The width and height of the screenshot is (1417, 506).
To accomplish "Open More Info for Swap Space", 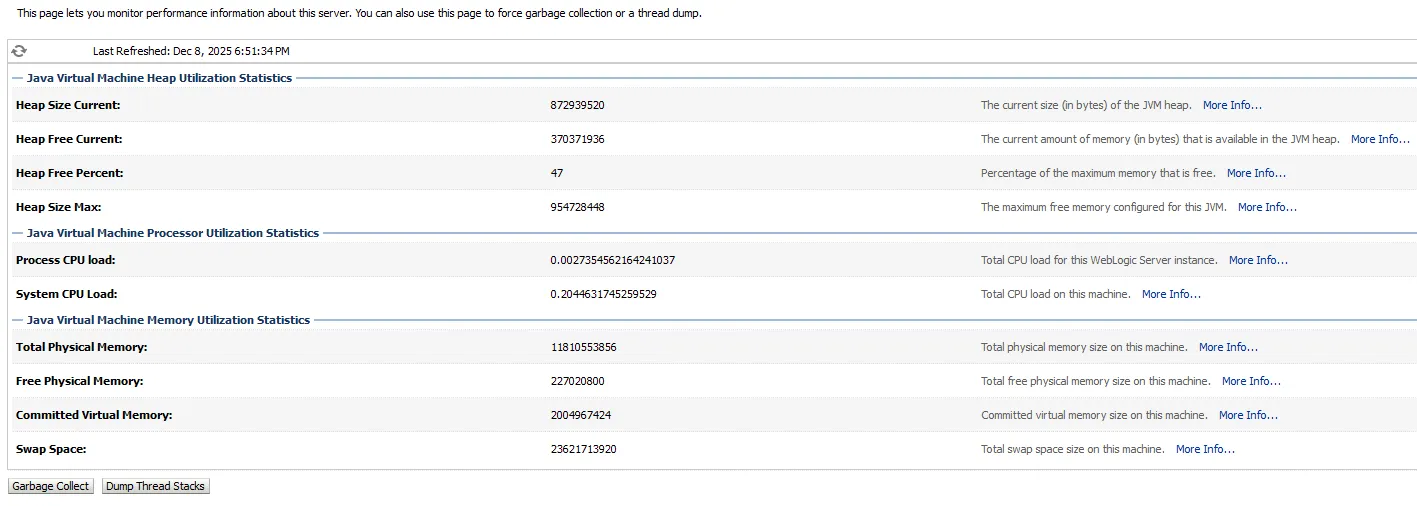I will (x=1205, y=449).
